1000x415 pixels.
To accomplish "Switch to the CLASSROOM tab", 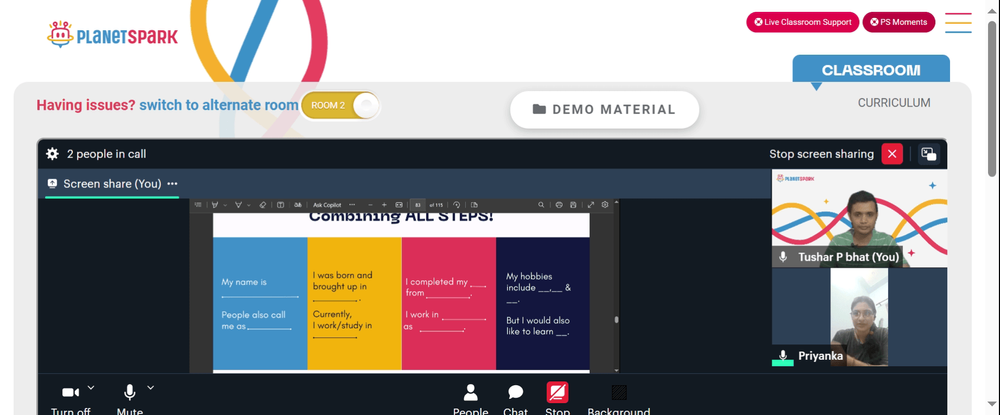I will (871, 70).
